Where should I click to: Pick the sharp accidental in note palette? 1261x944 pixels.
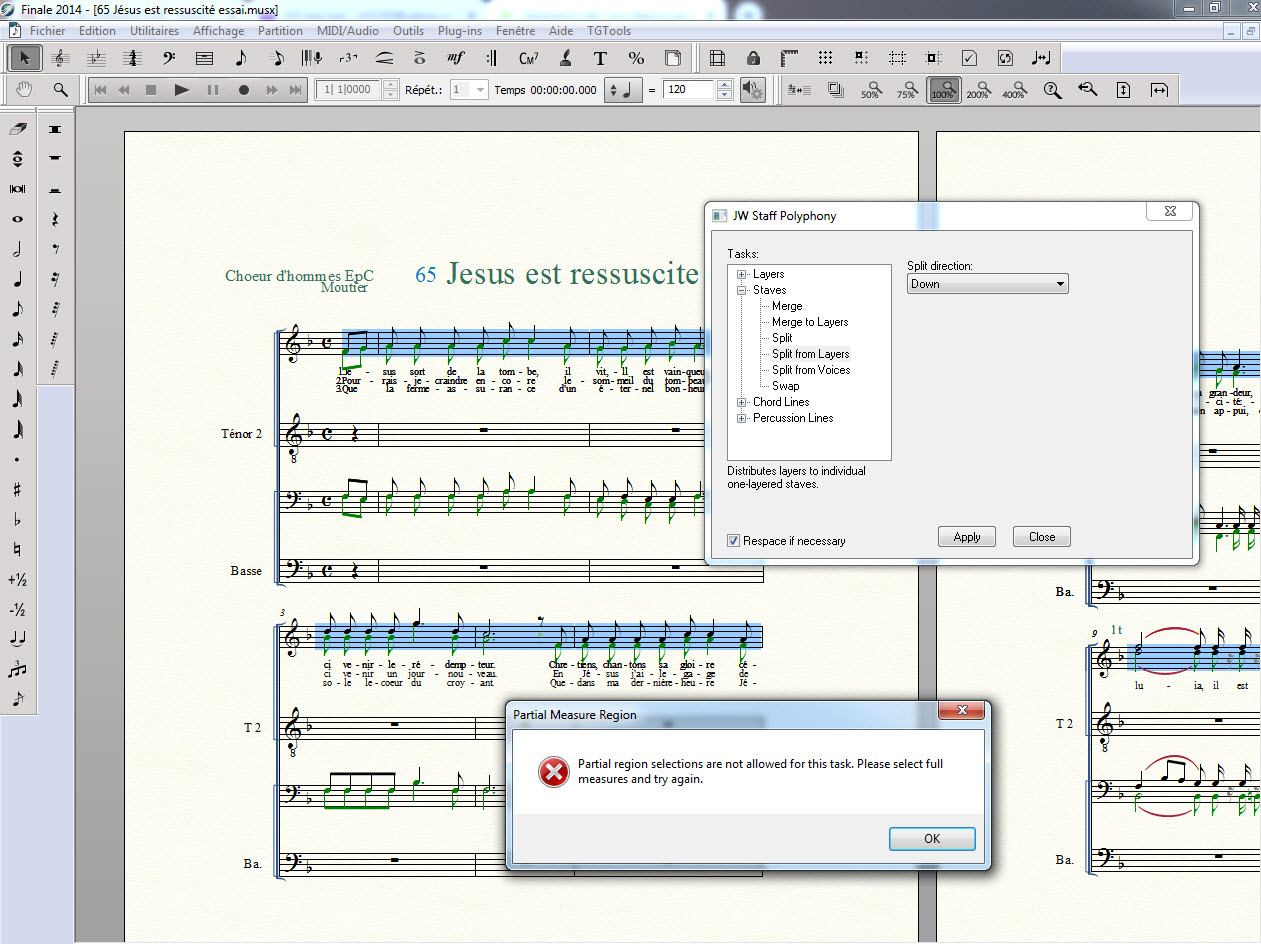[x=17, y=490]
